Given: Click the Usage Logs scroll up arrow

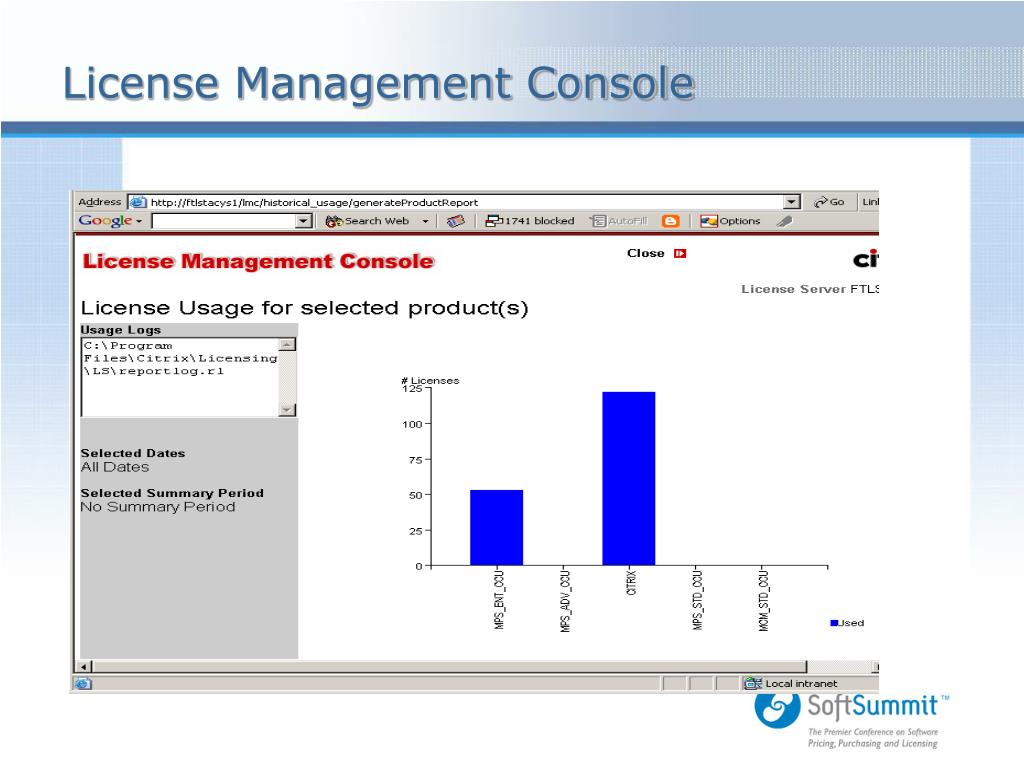Looking at the screenshot, I should click(287, 344).
